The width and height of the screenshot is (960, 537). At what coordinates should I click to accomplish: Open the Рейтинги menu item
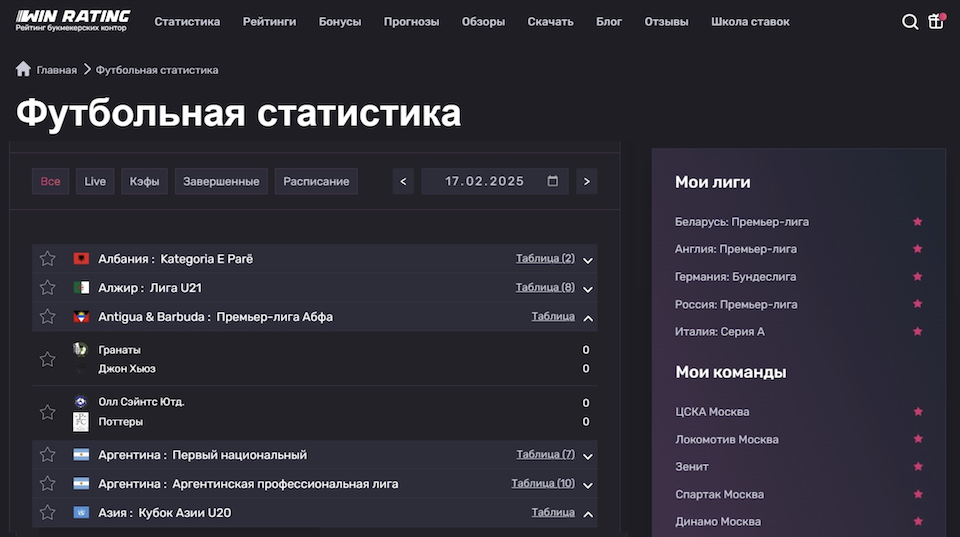(269, 22)
